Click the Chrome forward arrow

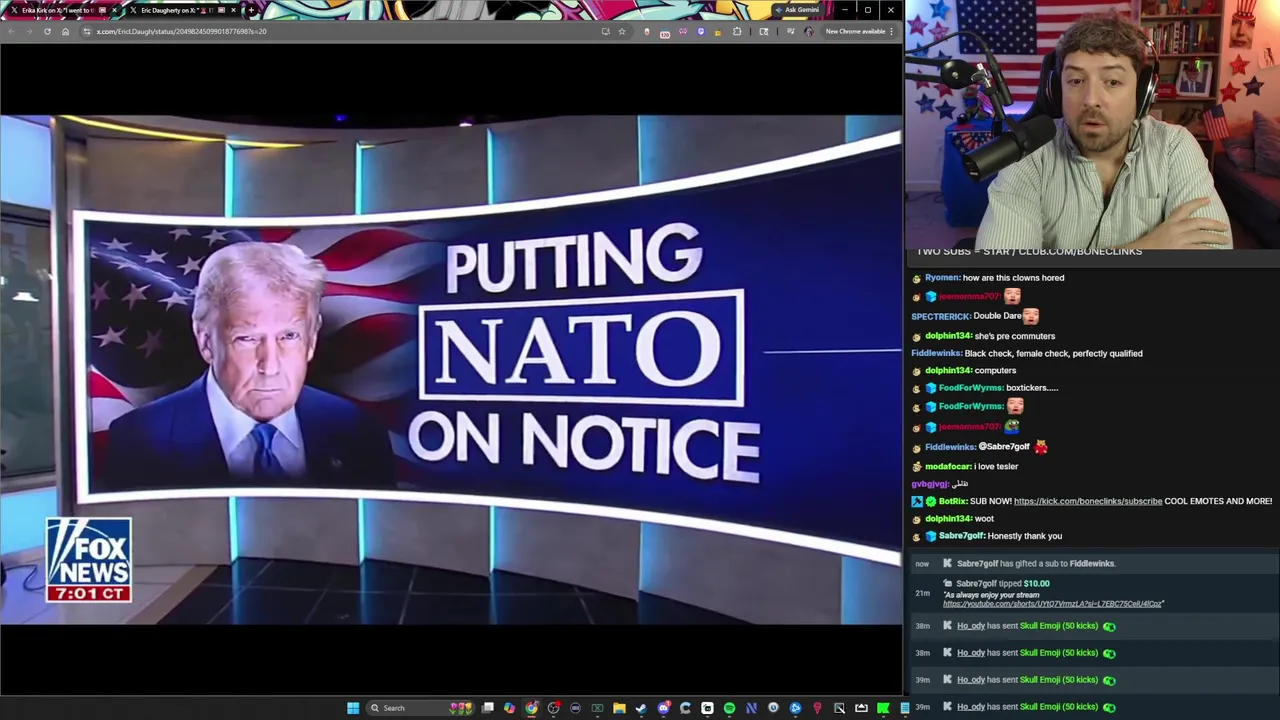[x=30, y=31]
